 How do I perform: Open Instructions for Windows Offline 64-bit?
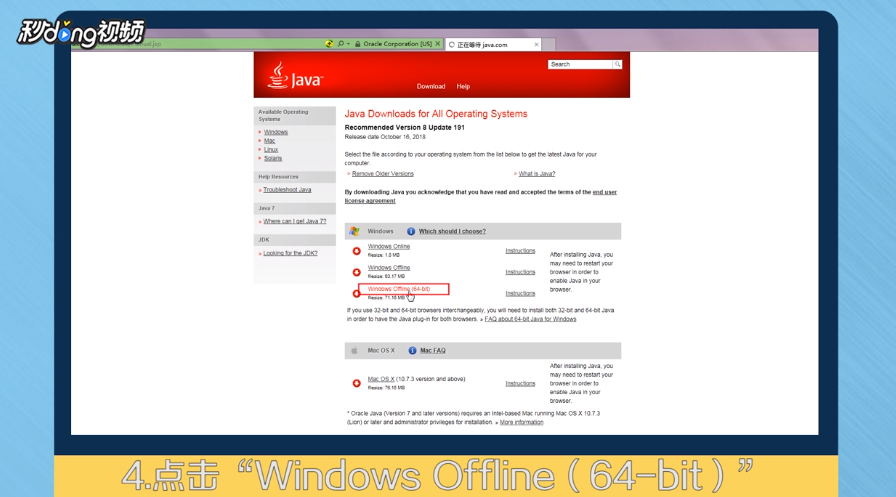tap(520, 294)
